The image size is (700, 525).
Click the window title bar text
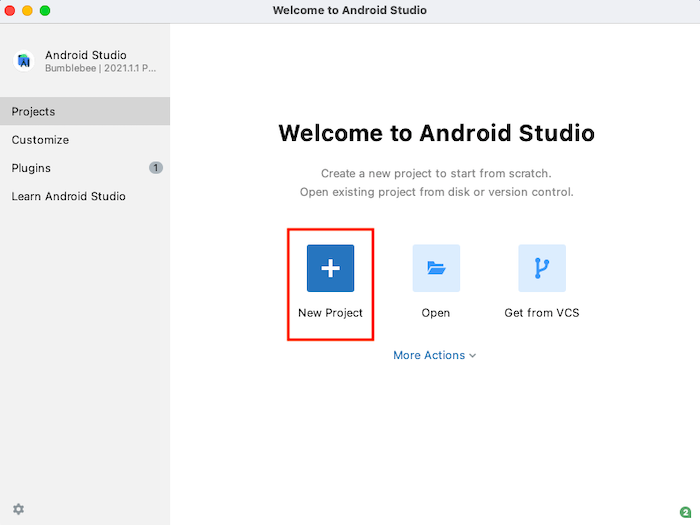350,10
